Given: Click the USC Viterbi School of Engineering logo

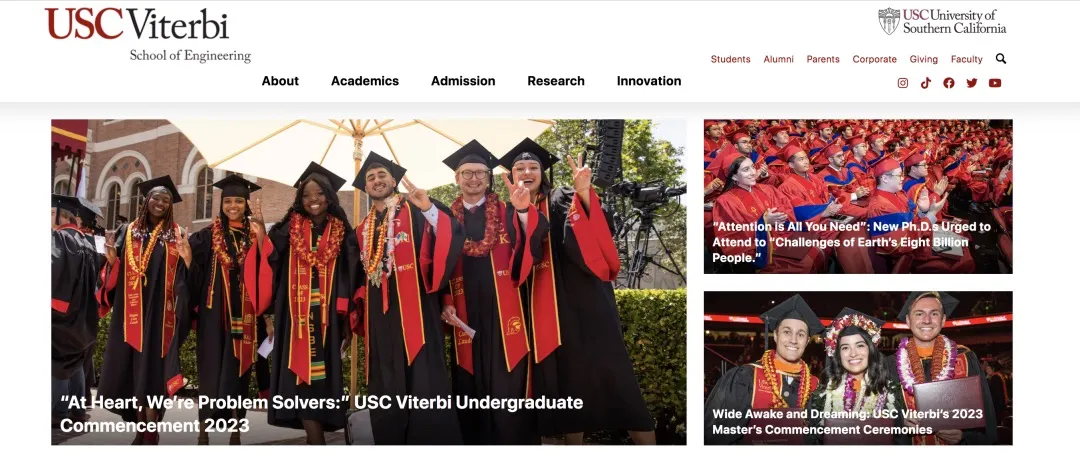Looking at the screenshot, I should pyautogui.click(x=148, y=35).
